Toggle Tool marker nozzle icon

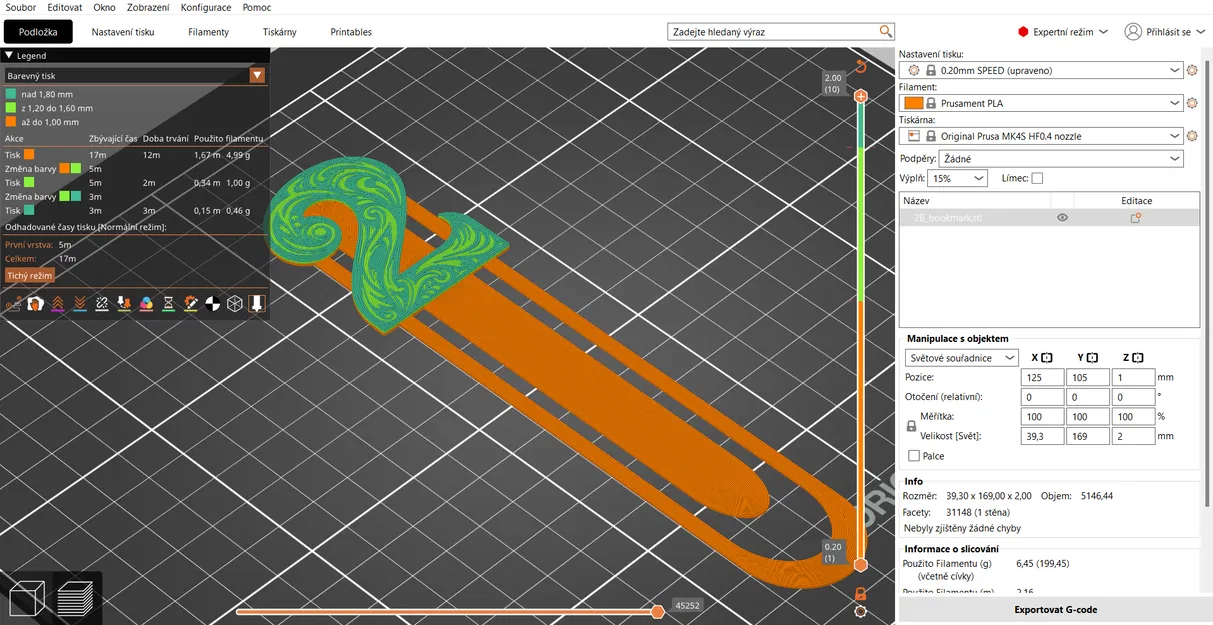[x=257, y=303]
